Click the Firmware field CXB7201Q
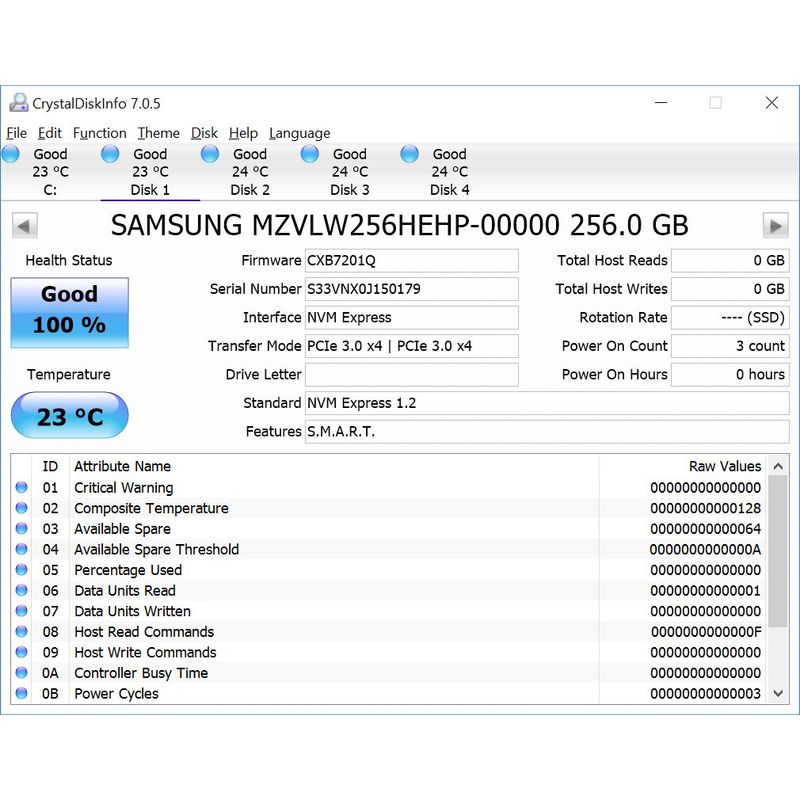Image resolution: width=800 pixels, height=800 pixels. (412, 261)
